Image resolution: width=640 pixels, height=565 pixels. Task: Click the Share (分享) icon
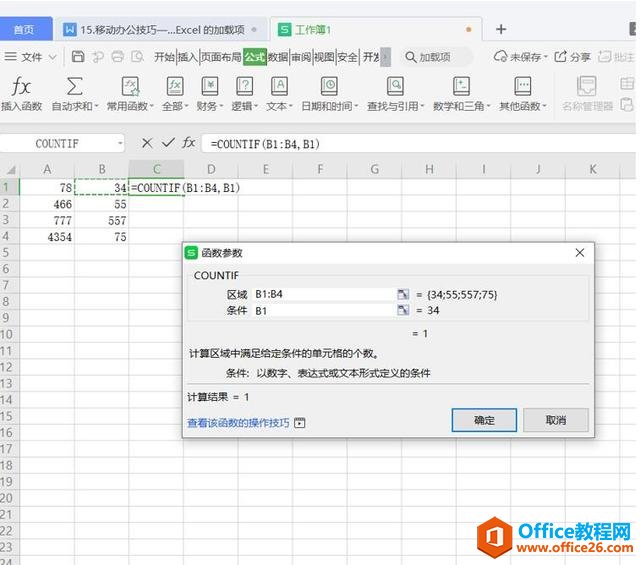point(560,56)
